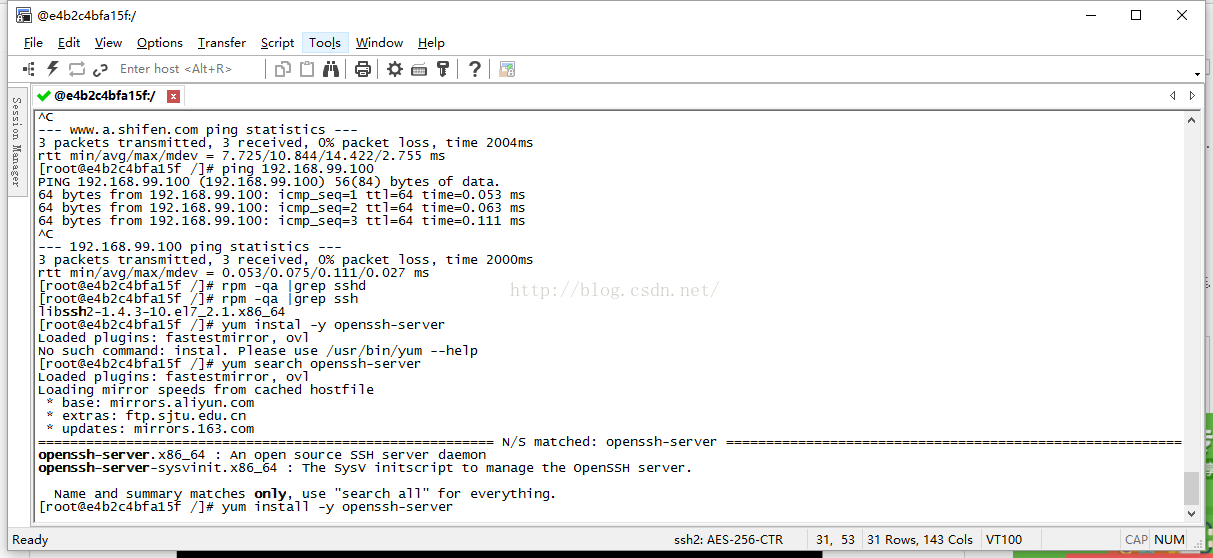This screenshot has width=1213, height=558.
Task: Click the Reconnect arrows icon
Action: point(77,69)
